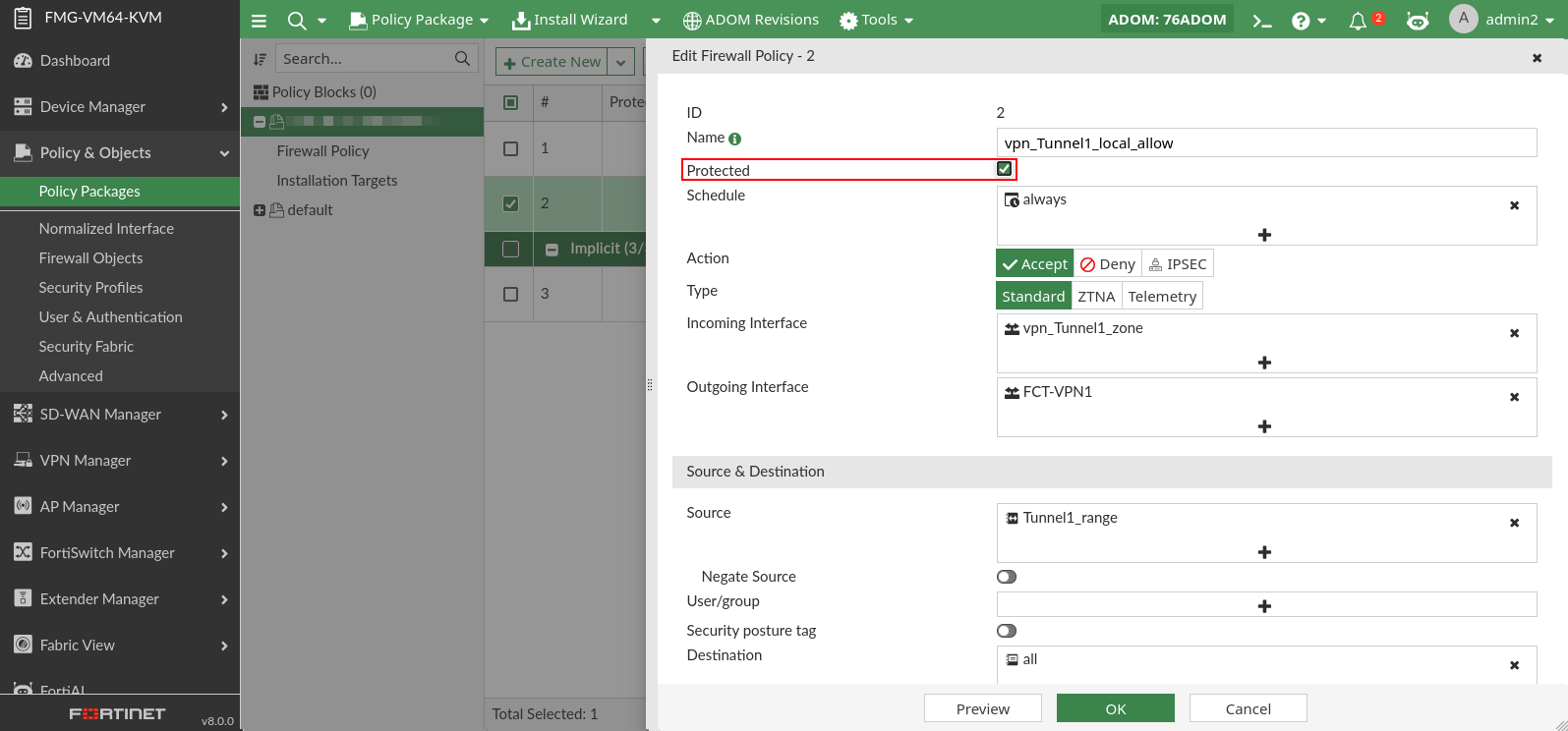Image resolution: width=1568 pixels, height=731 pixels.
Task: Remove Tunnel1_range from Source
Action: pos(1514,523)
